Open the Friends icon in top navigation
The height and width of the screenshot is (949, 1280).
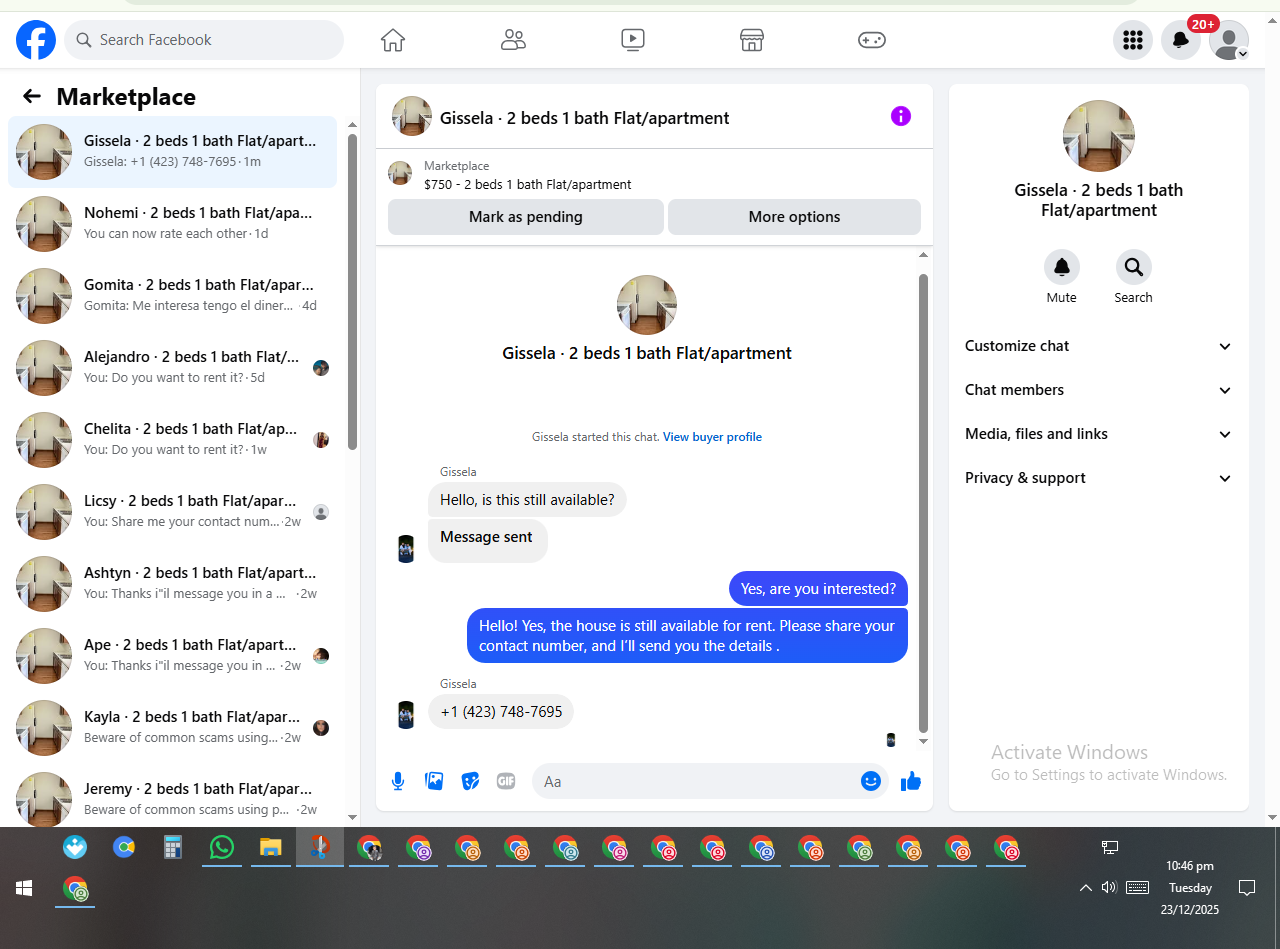513,40
